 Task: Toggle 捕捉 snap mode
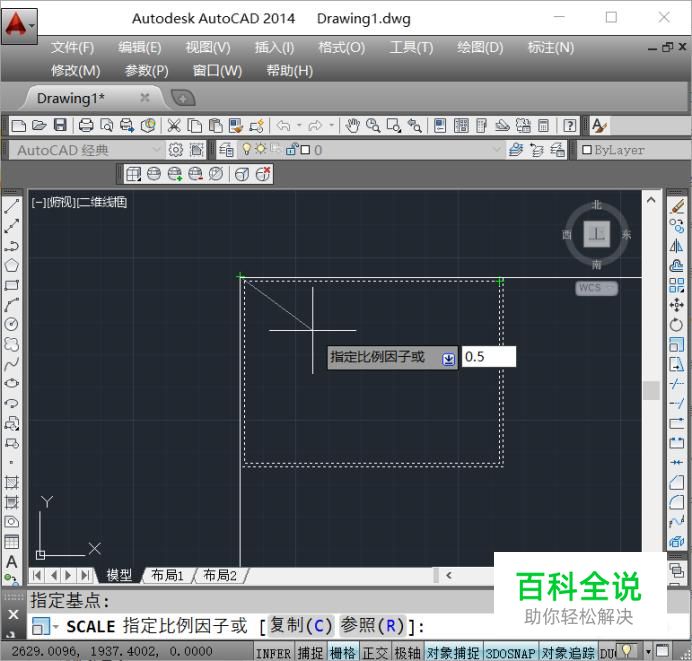pos(310,653)
